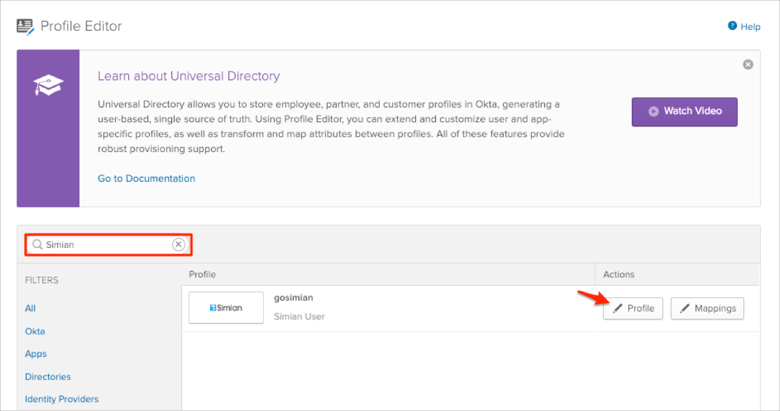This screenshot has height=411, width=780.
Task: Click the Profile Editor page icon
Action: click(x=25, y=26)
